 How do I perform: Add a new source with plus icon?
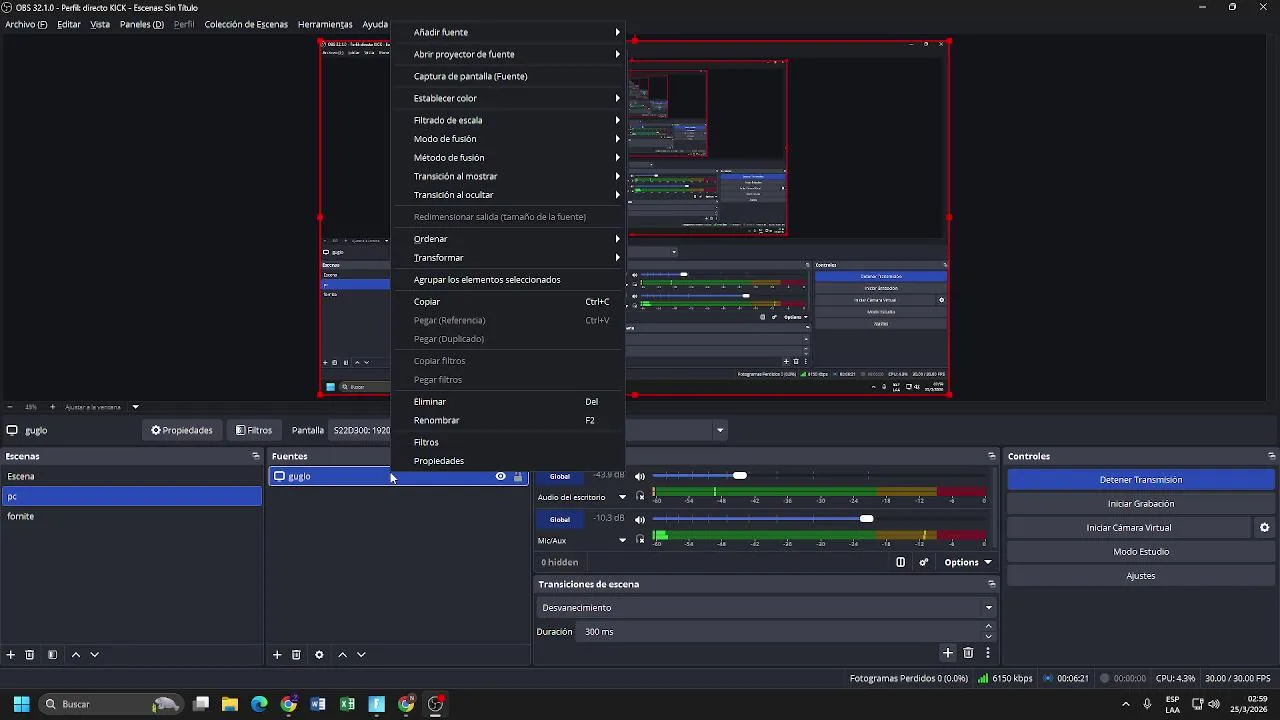coord(277,655)
